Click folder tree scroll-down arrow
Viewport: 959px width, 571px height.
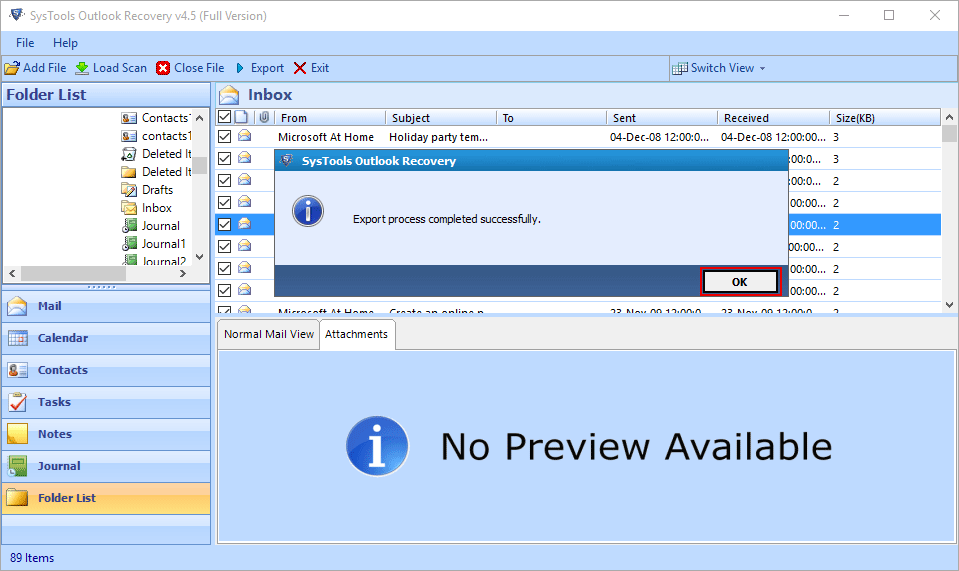coord(199,257)
